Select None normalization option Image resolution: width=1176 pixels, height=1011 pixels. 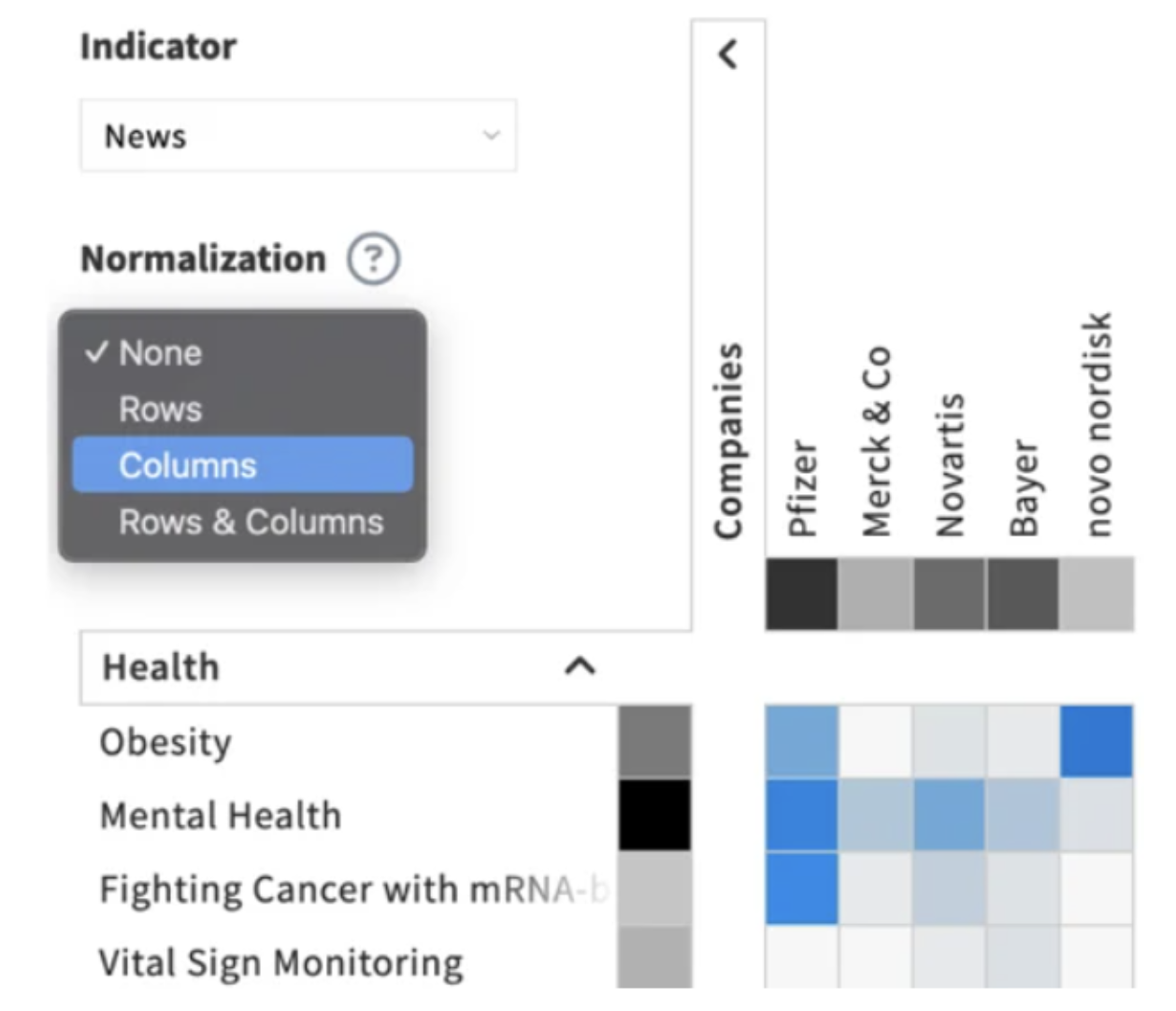click(x=160, y=353)
